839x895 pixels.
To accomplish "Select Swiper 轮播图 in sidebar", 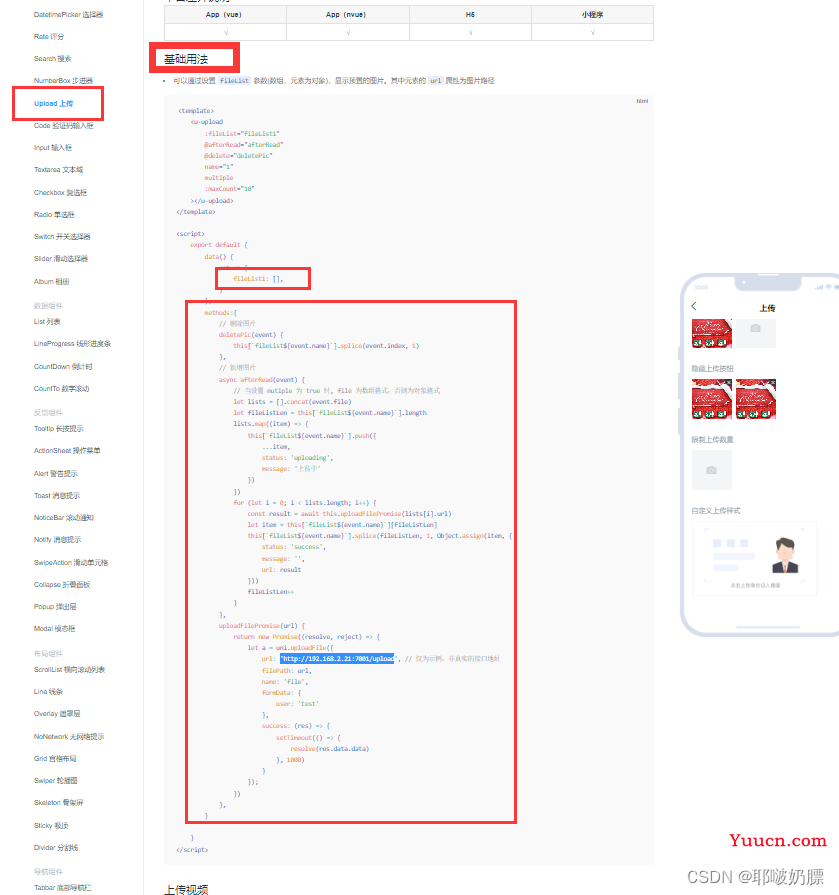I will coord(56,781).
